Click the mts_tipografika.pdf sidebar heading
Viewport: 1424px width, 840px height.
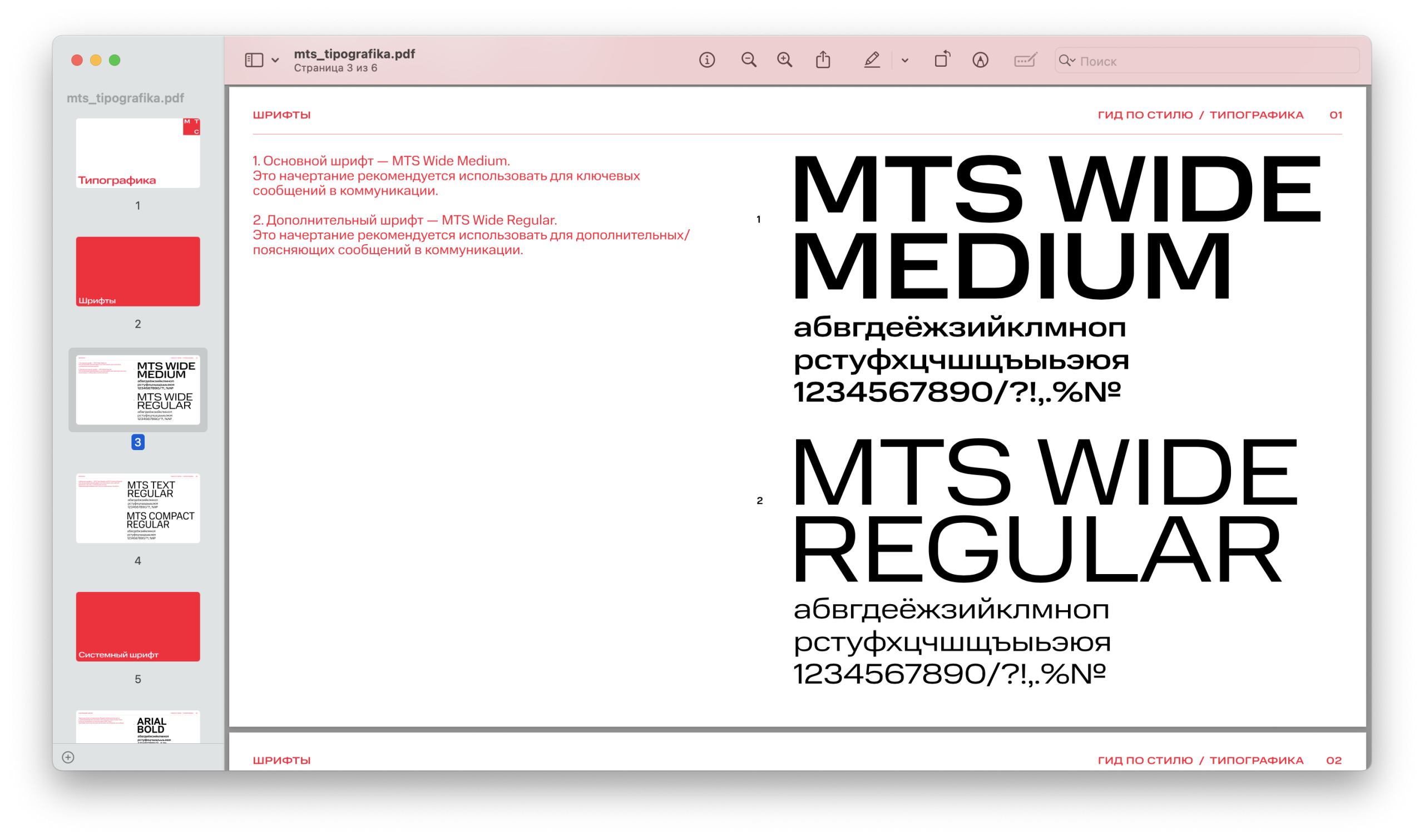pos(125,98)
